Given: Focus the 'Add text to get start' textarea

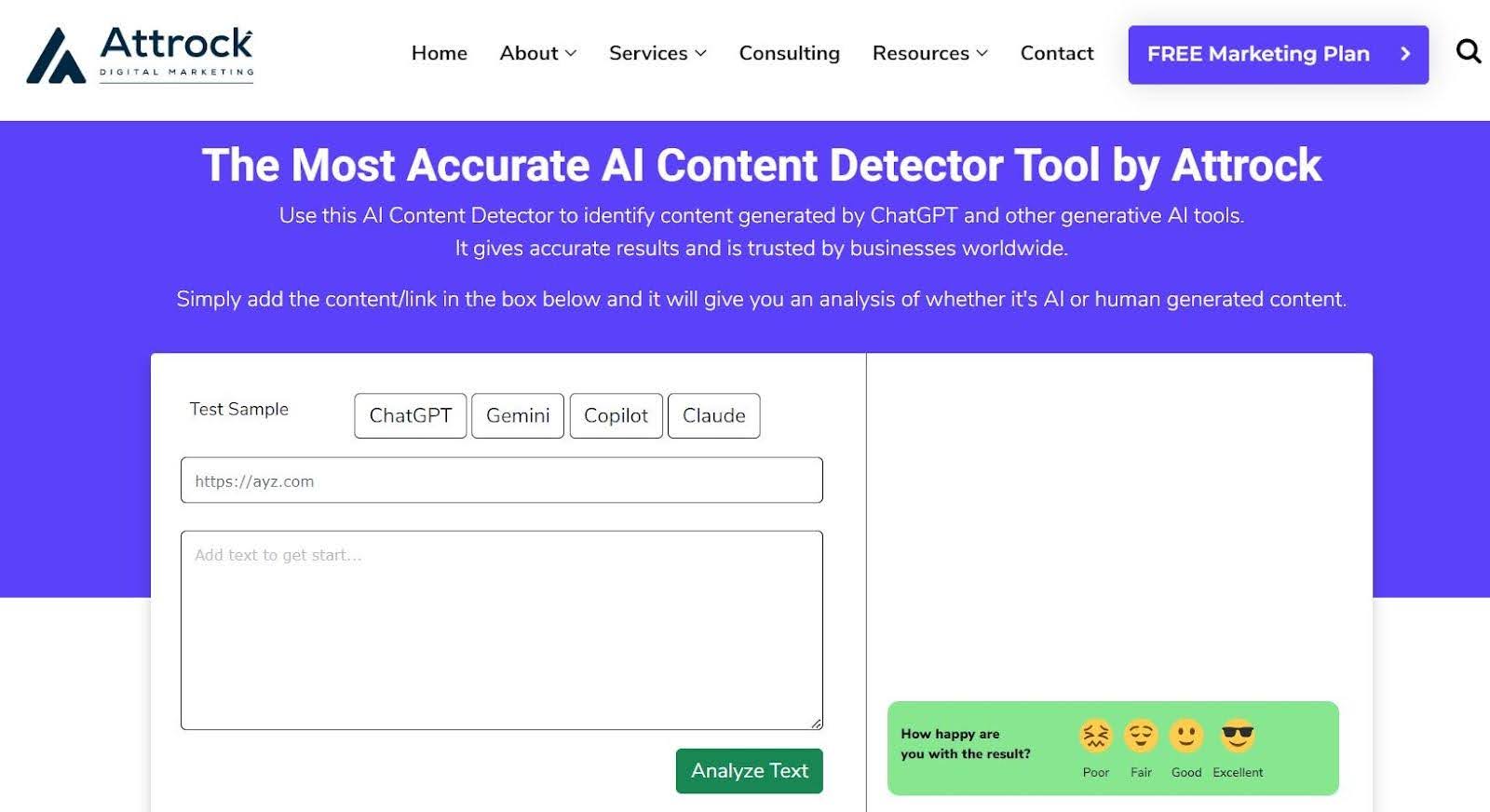Looking at the screenshot, I should tap(502, 630).
